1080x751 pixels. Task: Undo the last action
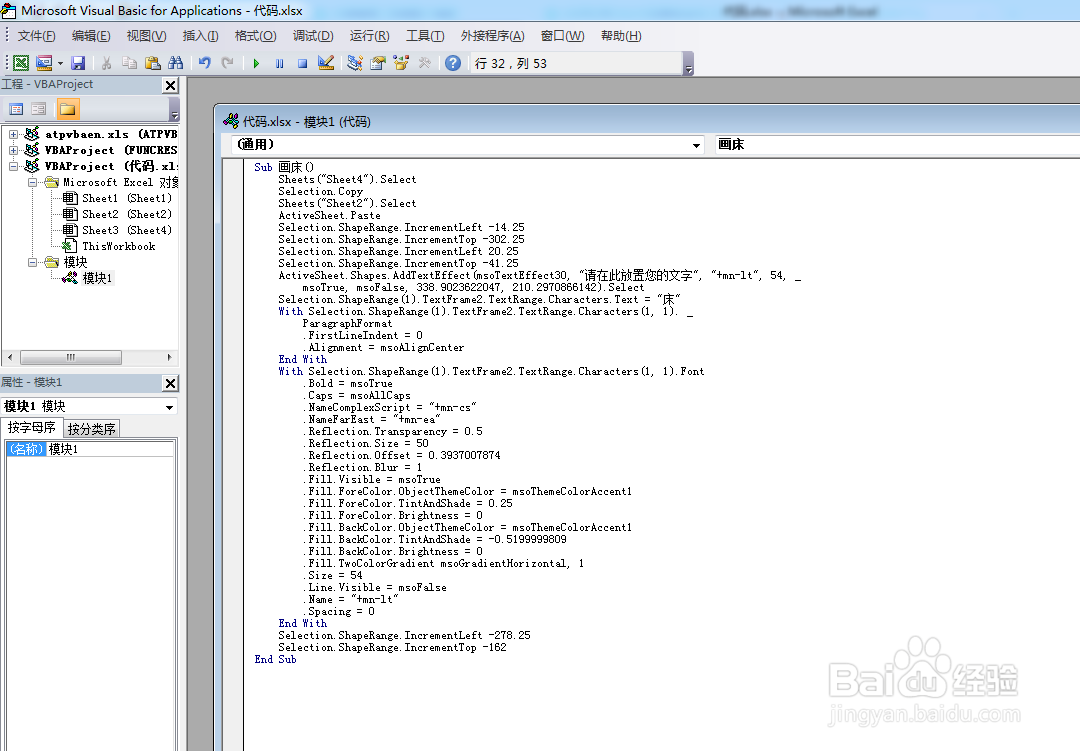[205, 63]
